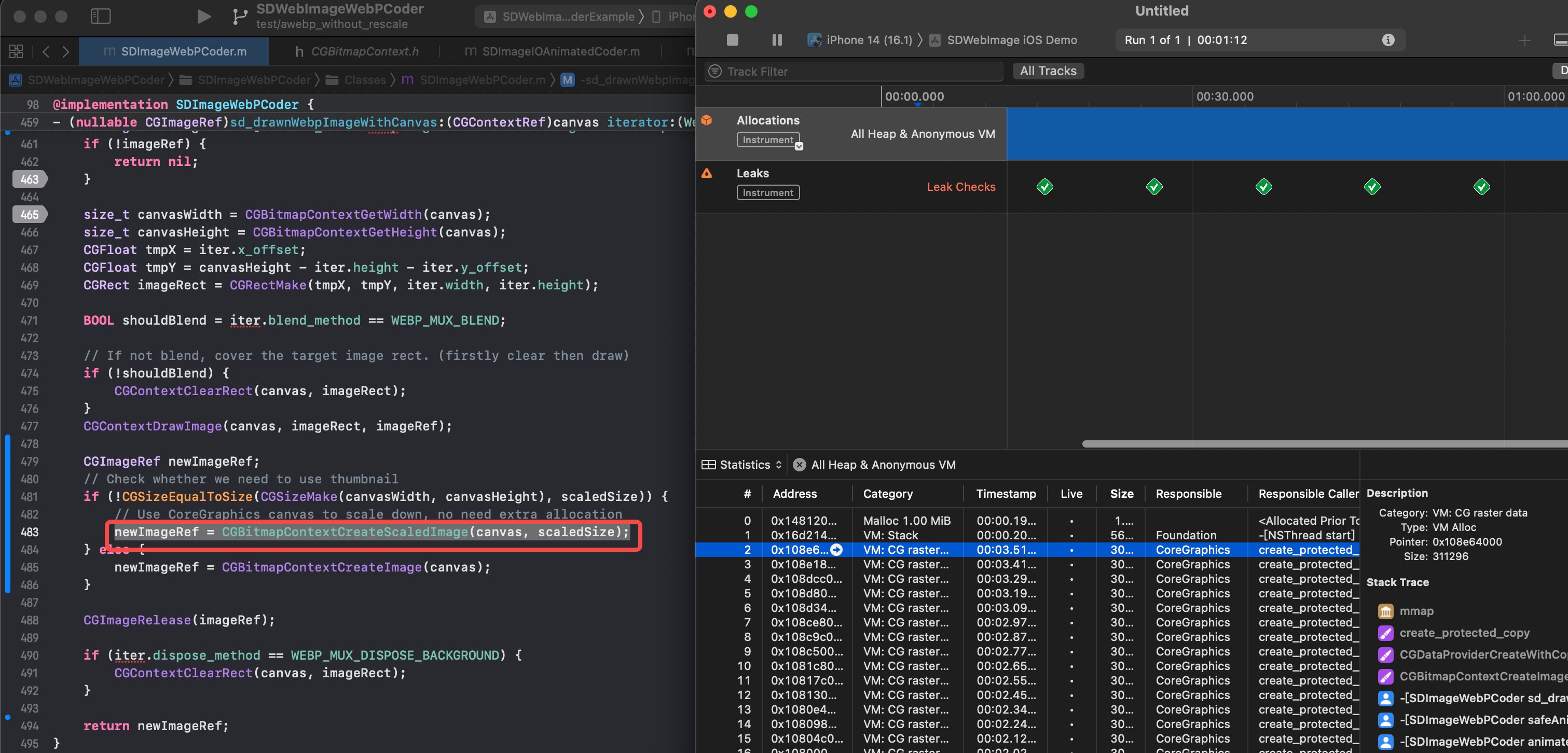This screenshot has width=1568, height=753.
Task: Click first green leak check marker
Action: (1044, 187)
